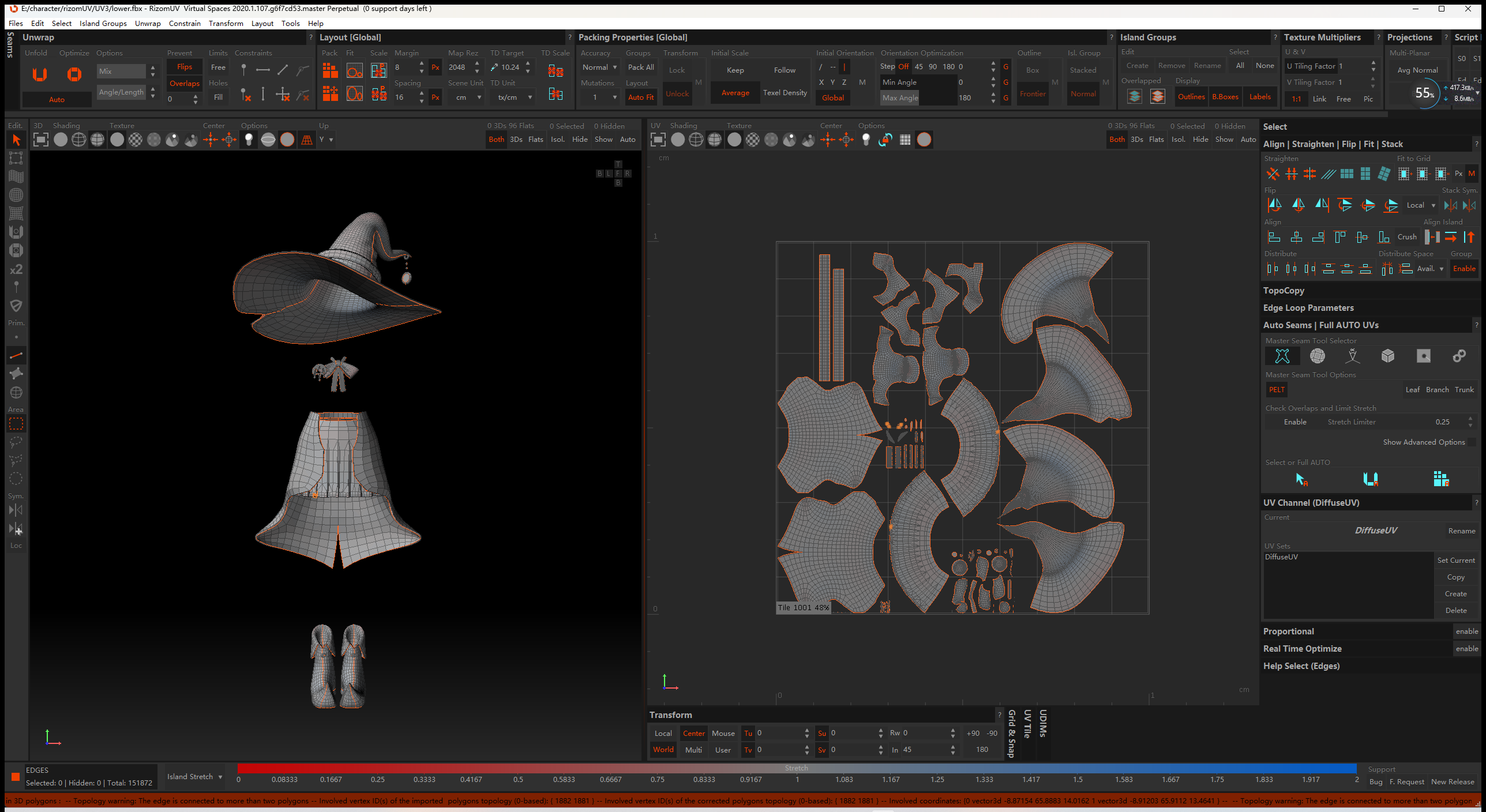The image size is (1486, 812).
Task: Choose the rectangle area selection tool
Action: [x=16, y=424]
